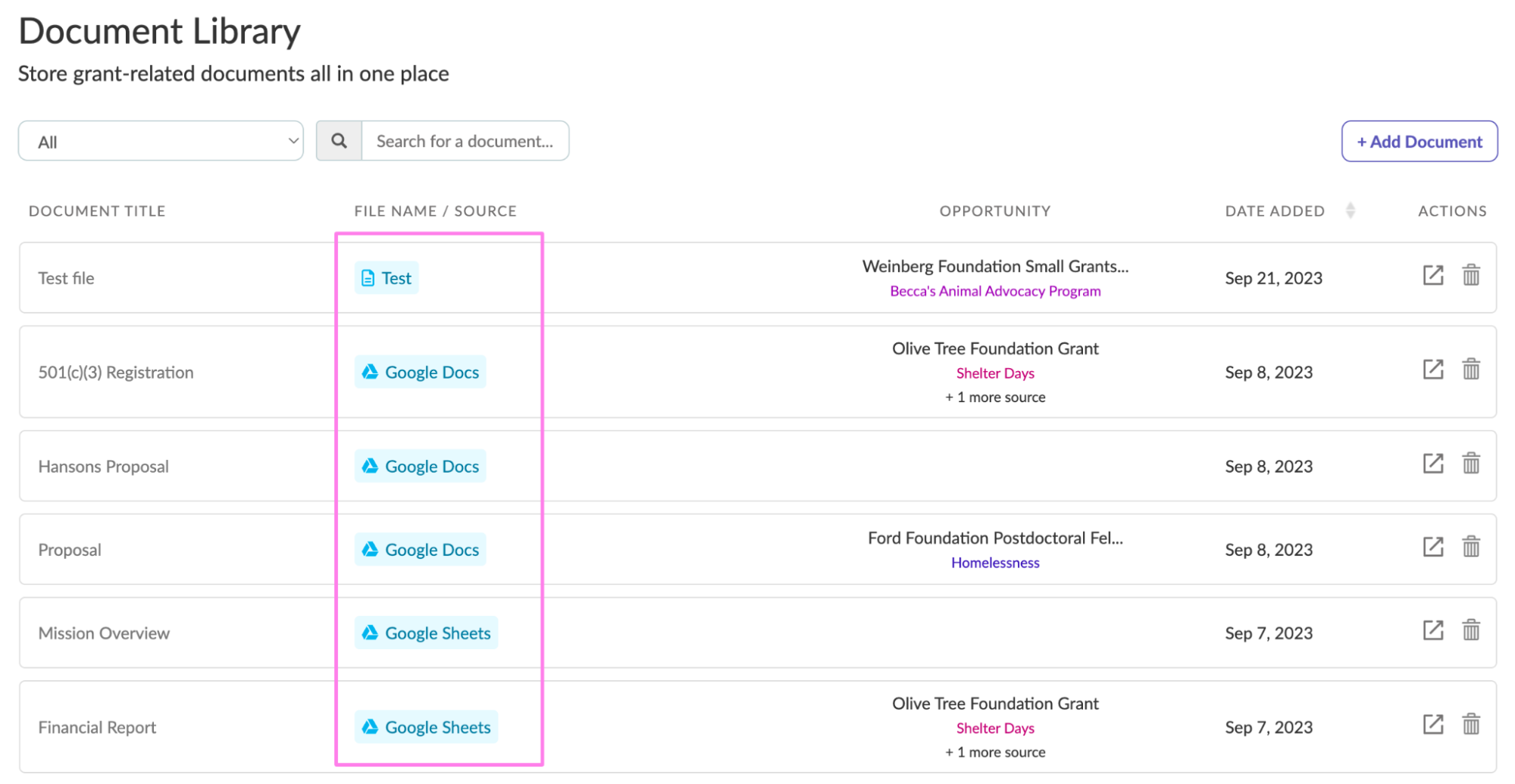Sort documents by Date Added
The width and height of the screenshot is (1515, 784).
(x=1350, y=211)
